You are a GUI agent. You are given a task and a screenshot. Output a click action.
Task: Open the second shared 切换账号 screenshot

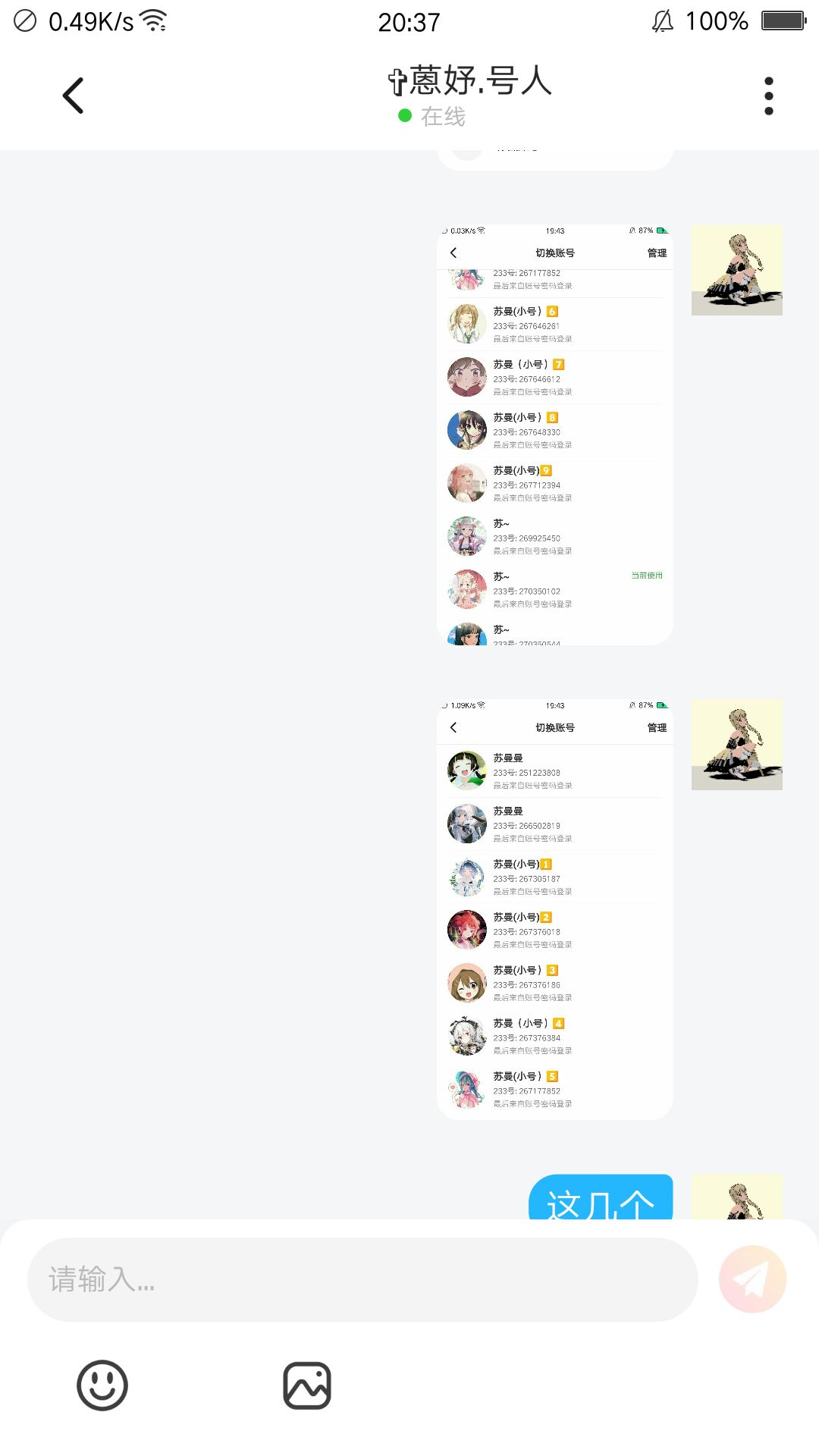coord(555,909)
